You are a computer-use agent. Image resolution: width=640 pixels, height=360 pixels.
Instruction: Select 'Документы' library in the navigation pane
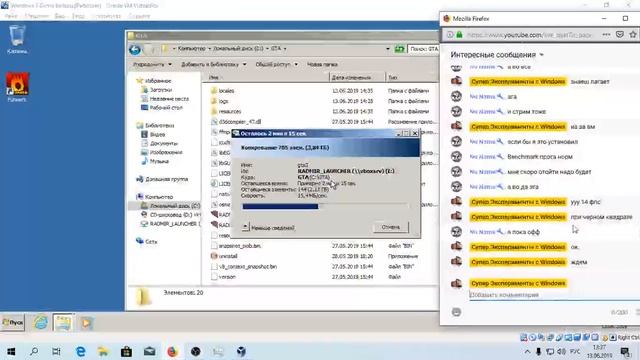[x=160, y=143]
